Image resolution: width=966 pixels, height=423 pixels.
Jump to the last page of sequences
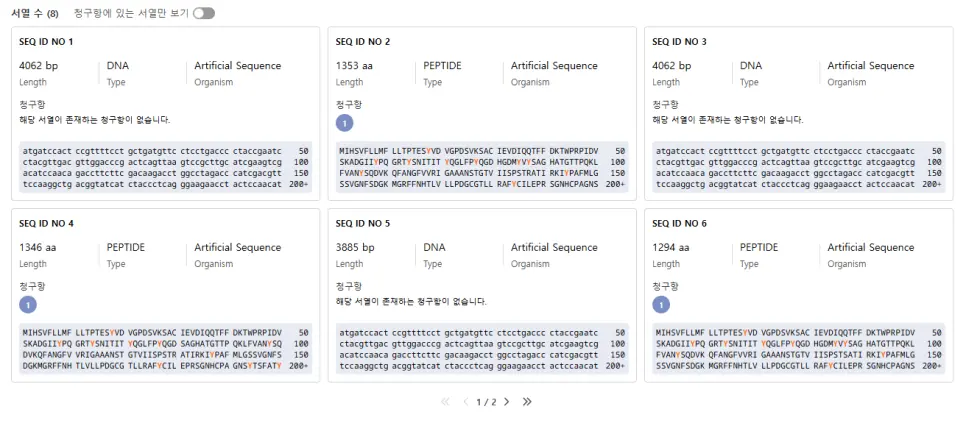[527, 402]
